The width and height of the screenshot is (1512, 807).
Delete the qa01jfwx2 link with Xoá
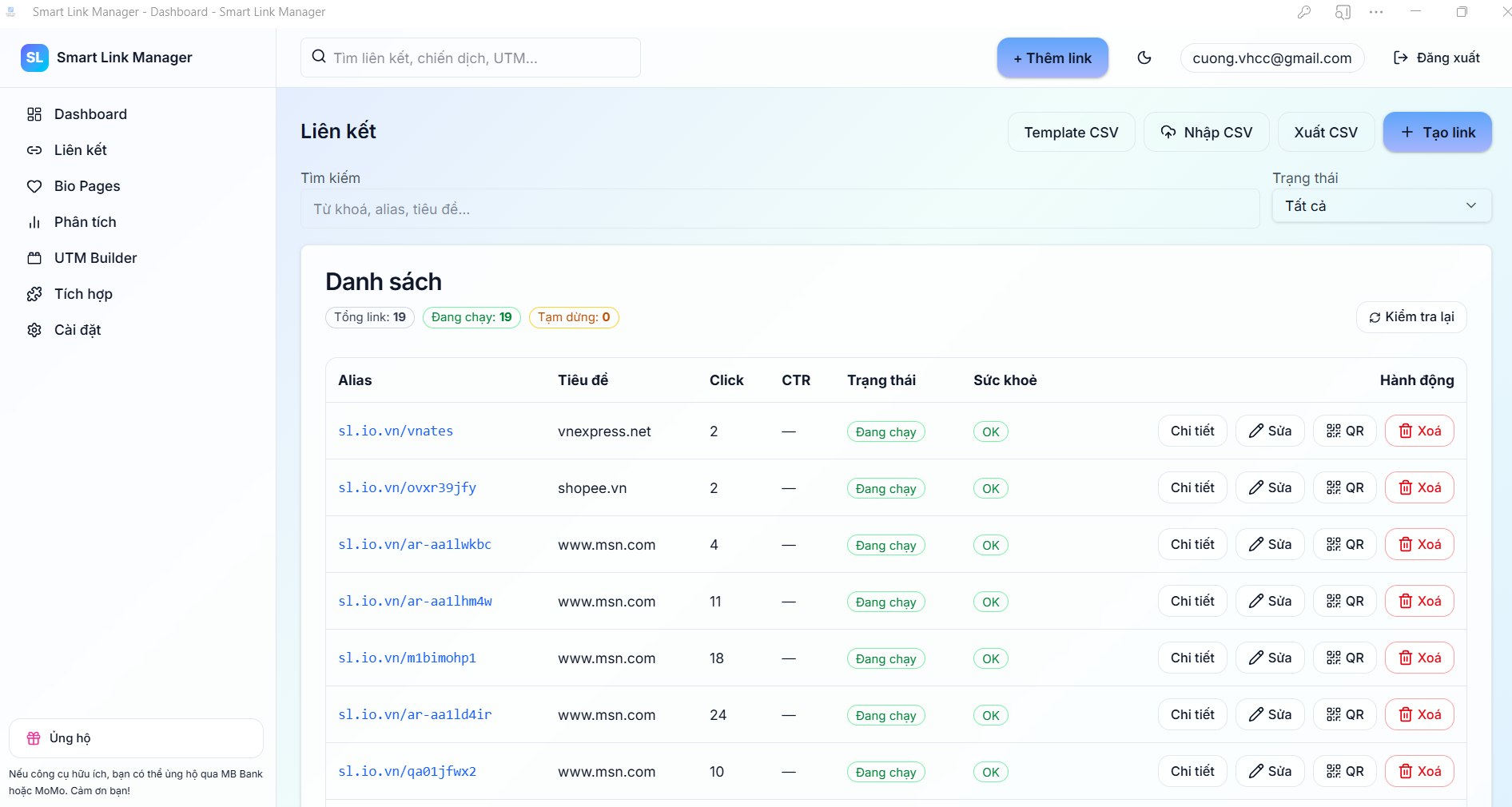[1419, 771]
